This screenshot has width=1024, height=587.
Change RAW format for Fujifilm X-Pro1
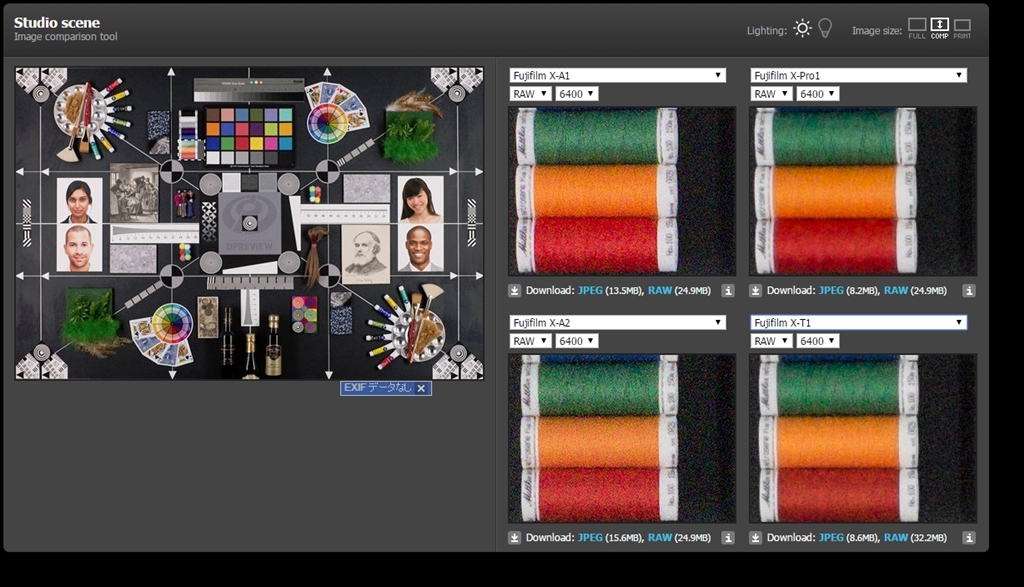point(771,94)
